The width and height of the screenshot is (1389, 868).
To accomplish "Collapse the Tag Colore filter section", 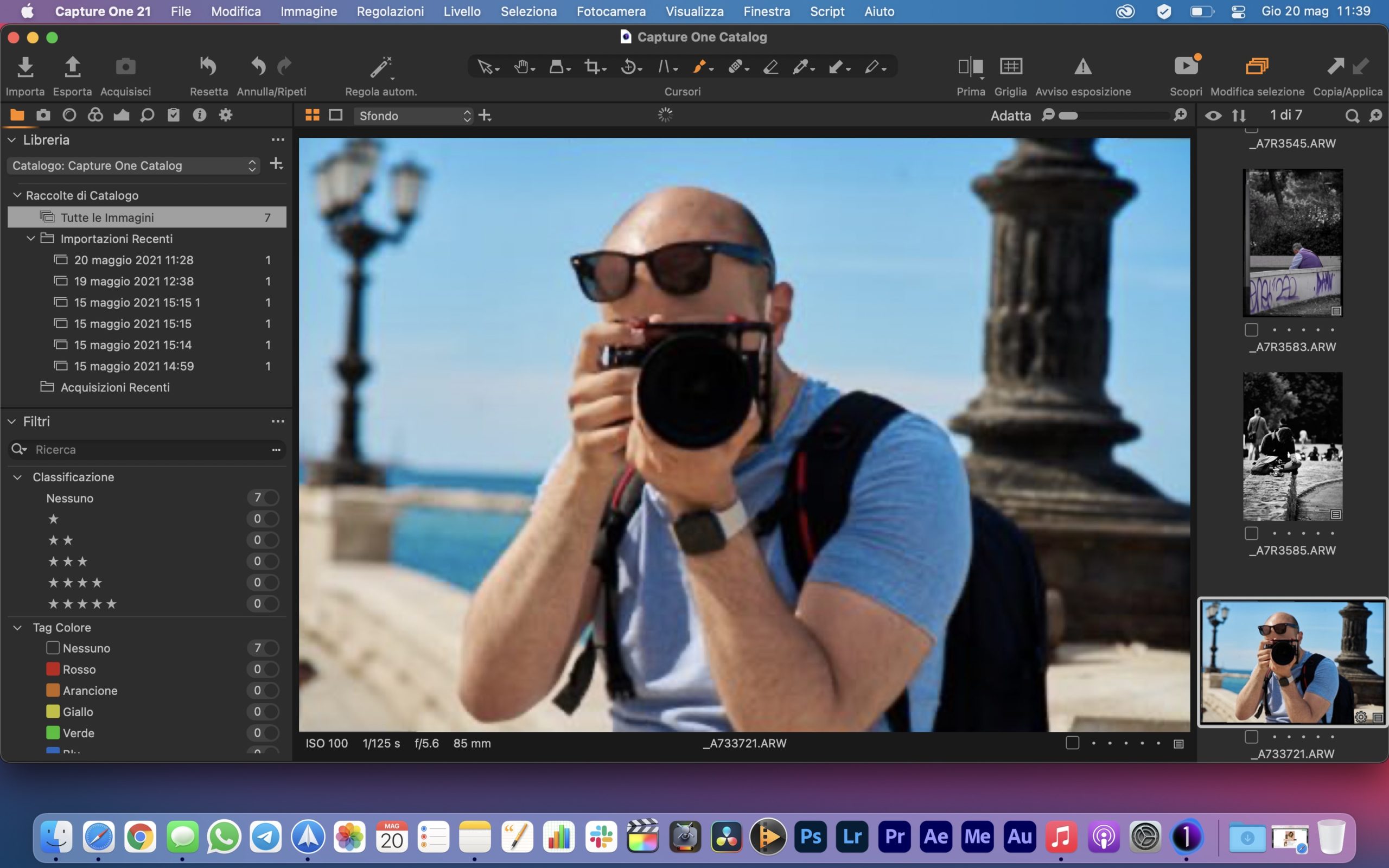I will pos(17,628).
